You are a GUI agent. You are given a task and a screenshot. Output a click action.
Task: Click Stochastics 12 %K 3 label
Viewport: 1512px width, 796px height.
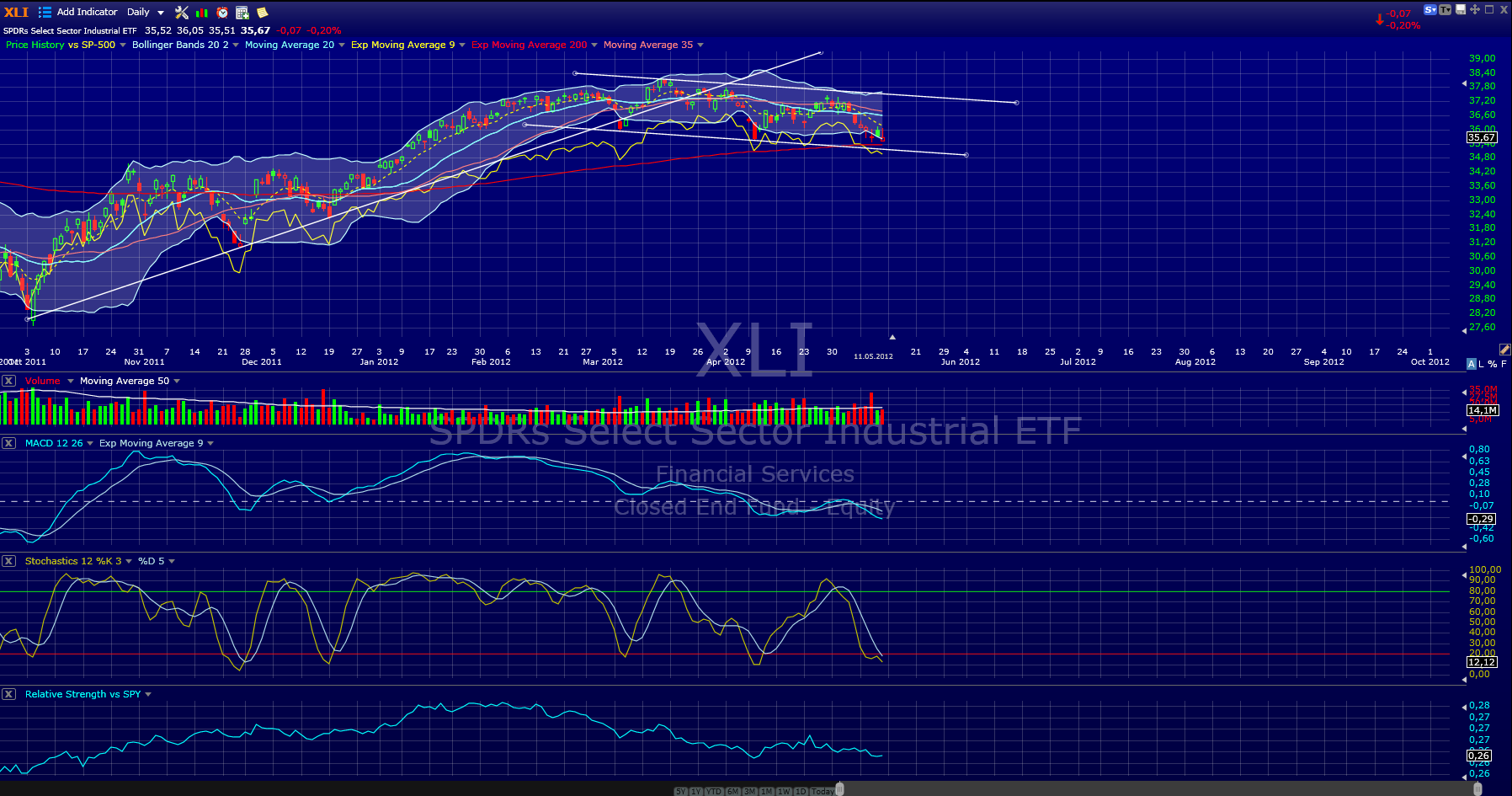pos(73,561)
